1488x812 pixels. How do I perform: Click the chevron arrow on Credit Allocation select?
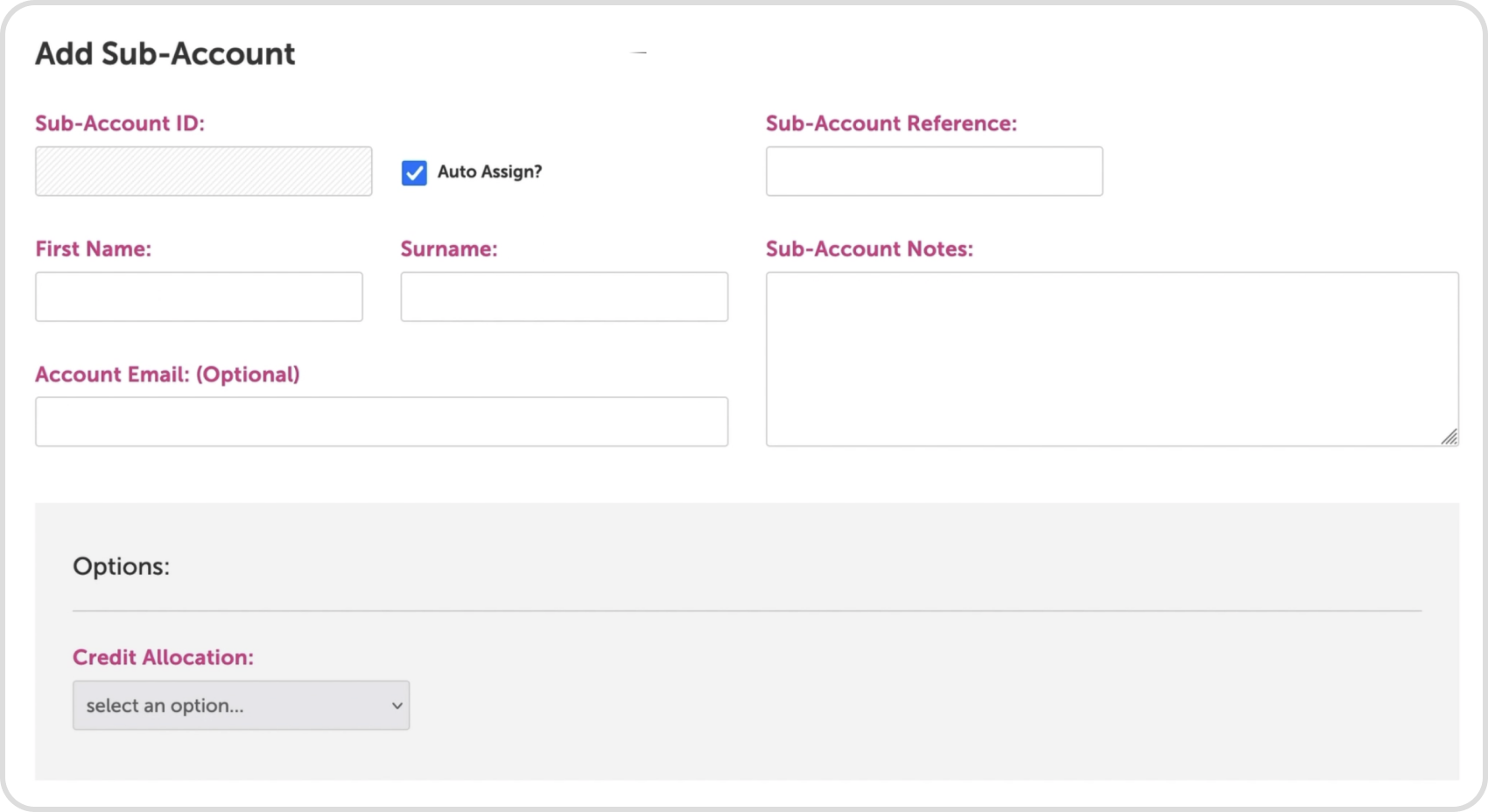397,705
